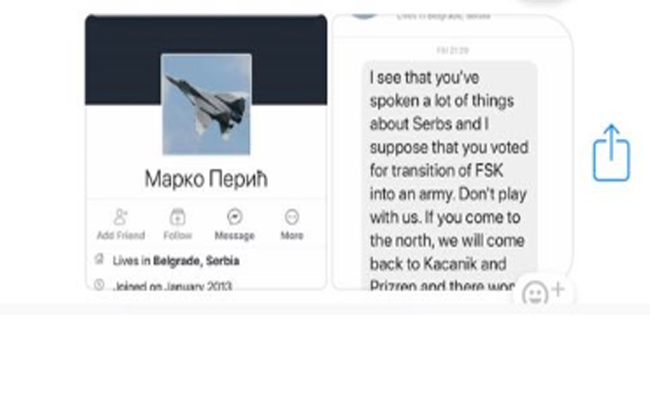
Task: Click the location icon beside Lives in
Action: (x=99, y=259)
